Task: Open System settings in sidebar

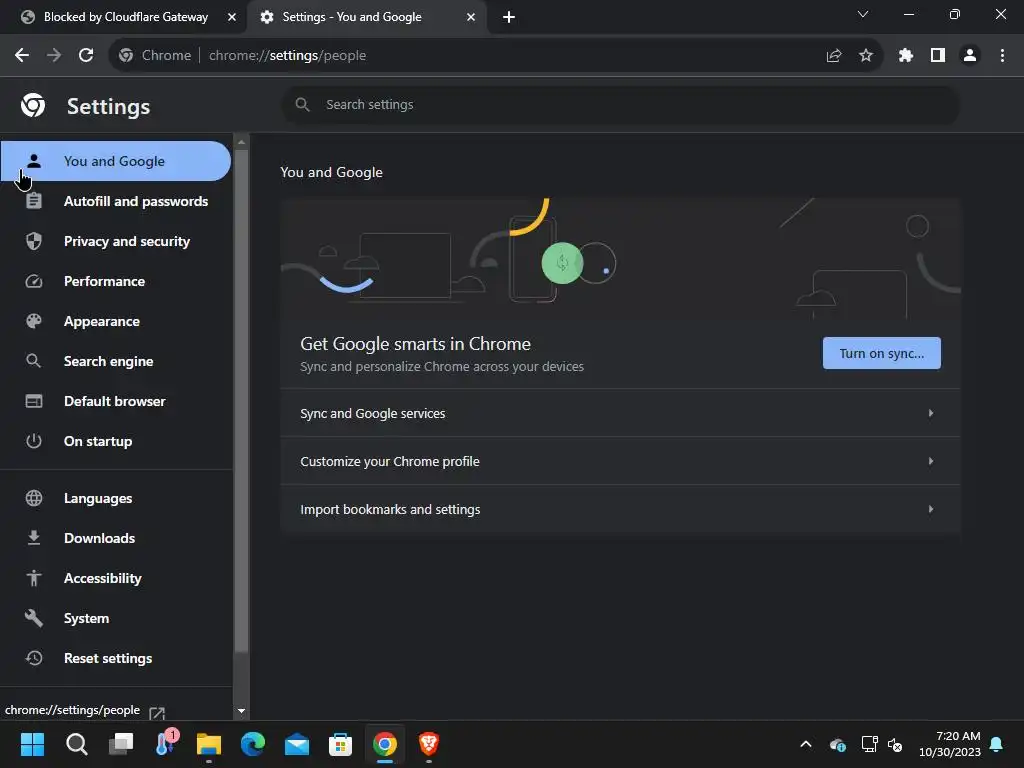Action: [116, 618]
